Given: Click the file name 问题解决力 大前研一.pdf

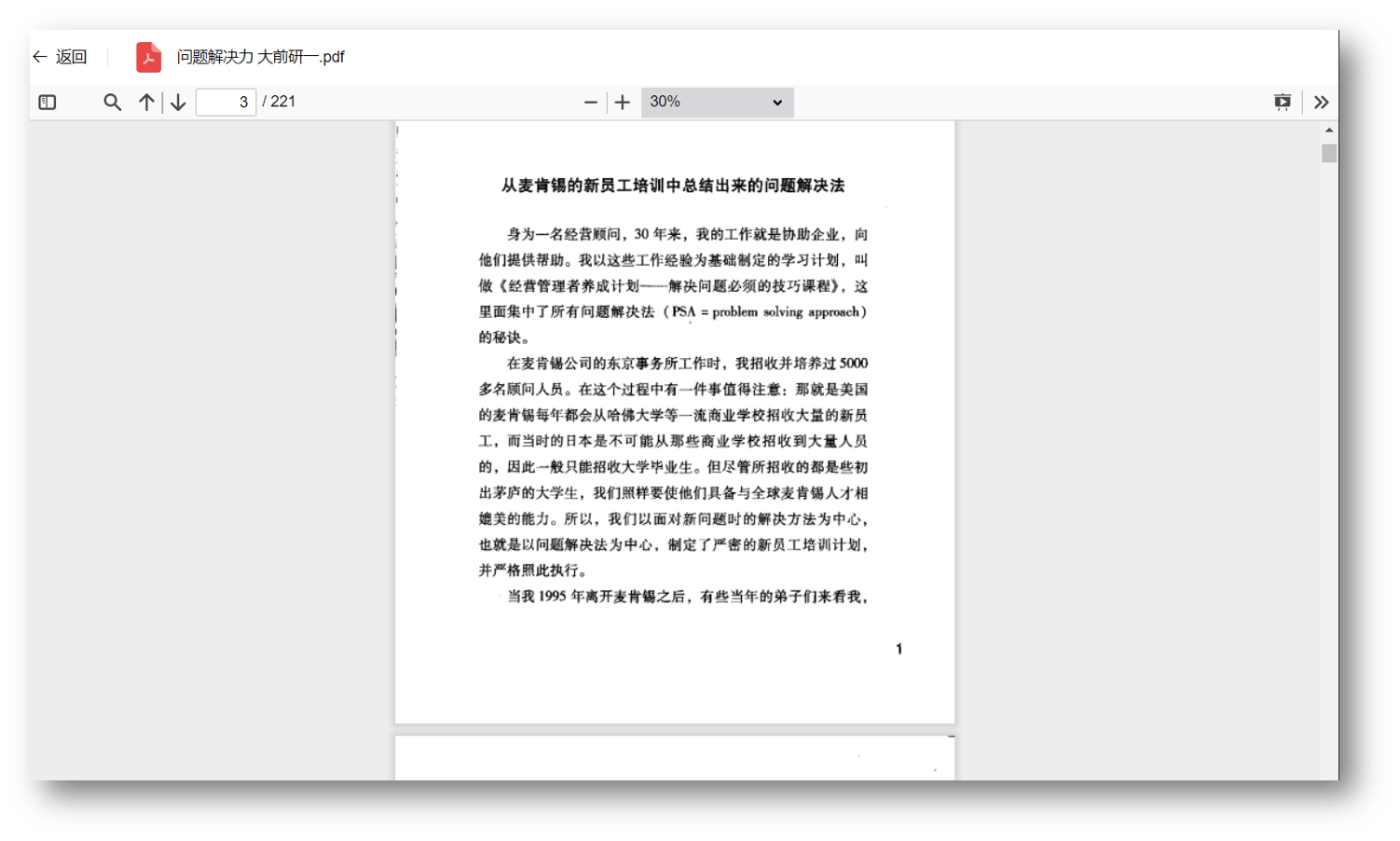Looking at the screenshot, I should pyautogui.click(x=260, y=57).
